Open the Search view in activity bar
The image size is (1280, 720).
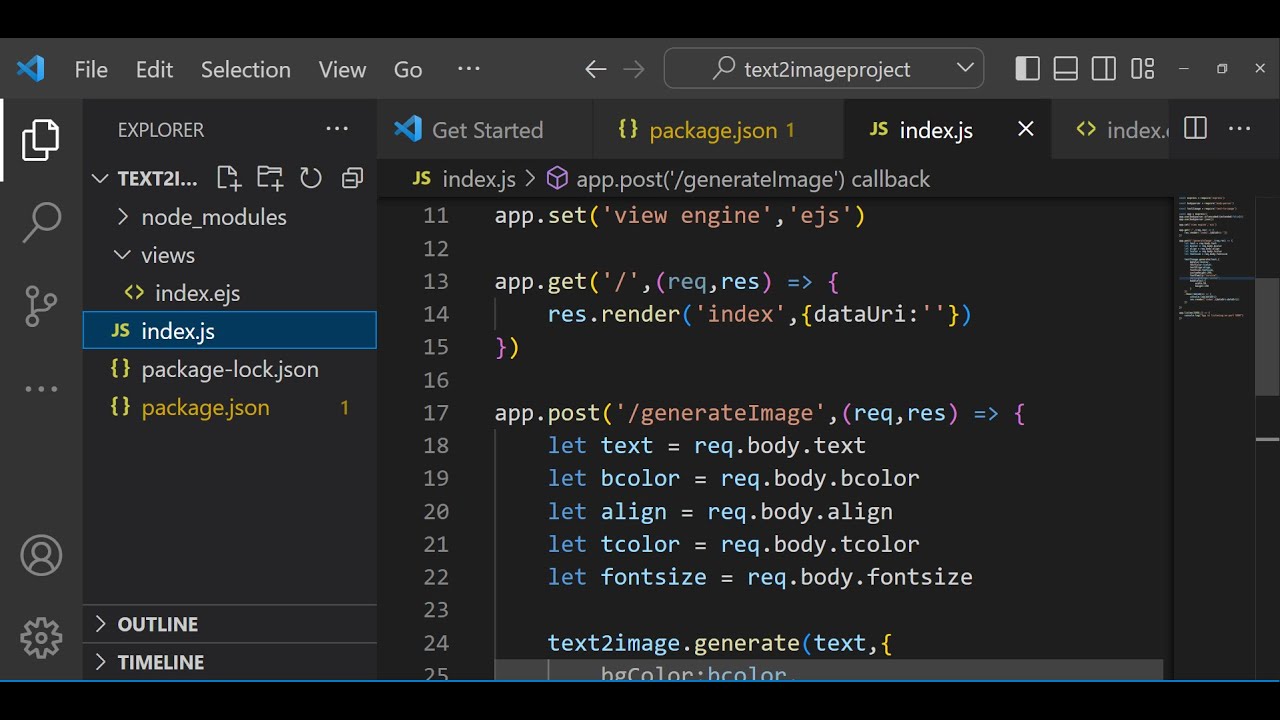pyautogui.click(x=41, y=222)
